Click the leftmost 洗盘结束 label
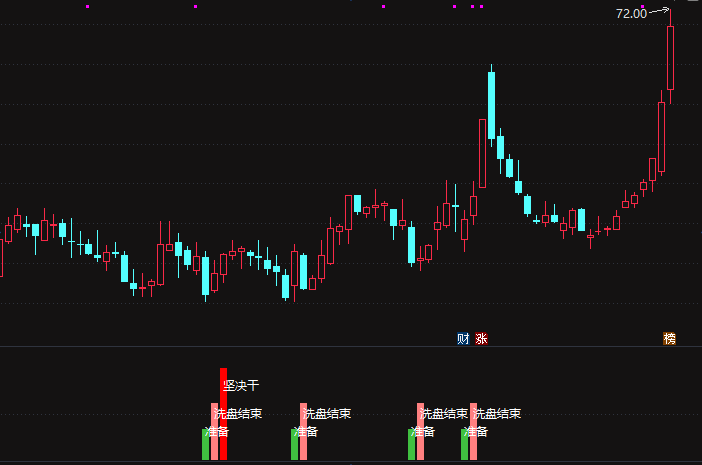Screen dimensions: 702x465 point(238,413)
